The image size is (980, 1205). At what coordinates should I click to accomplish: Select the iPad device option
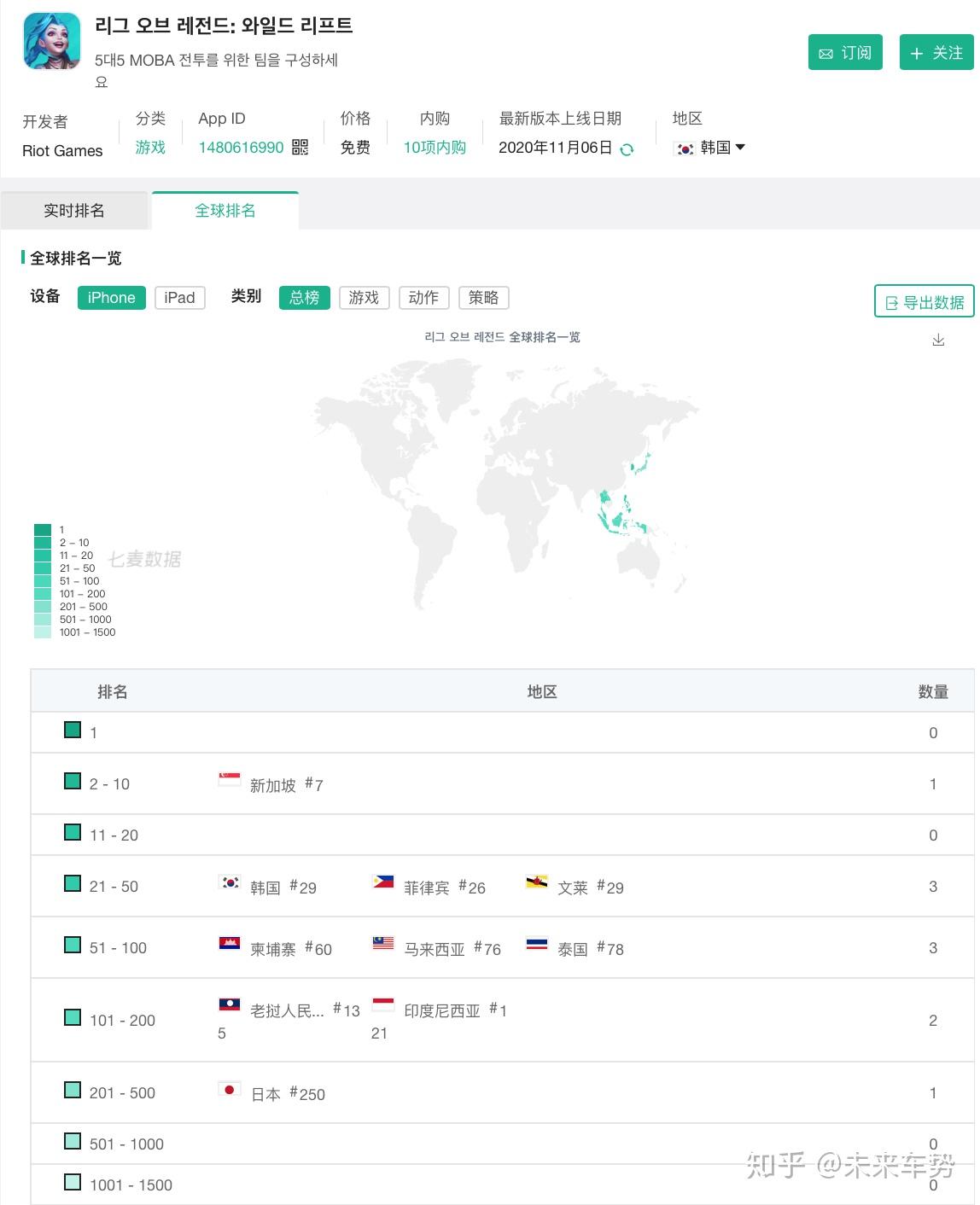(179, 298)
